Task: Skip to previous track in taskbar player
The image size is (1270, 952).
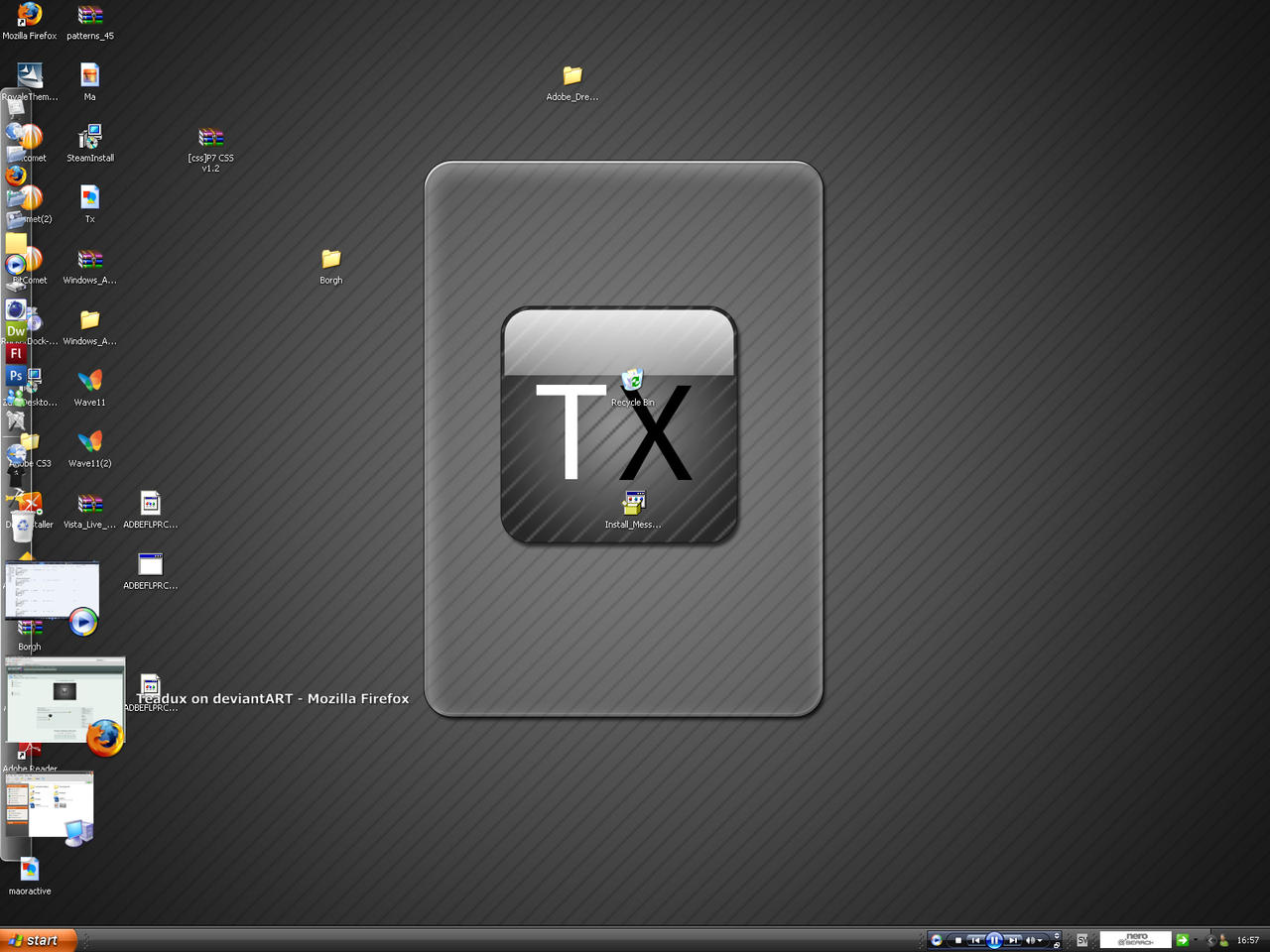Action: click(976, 940)
